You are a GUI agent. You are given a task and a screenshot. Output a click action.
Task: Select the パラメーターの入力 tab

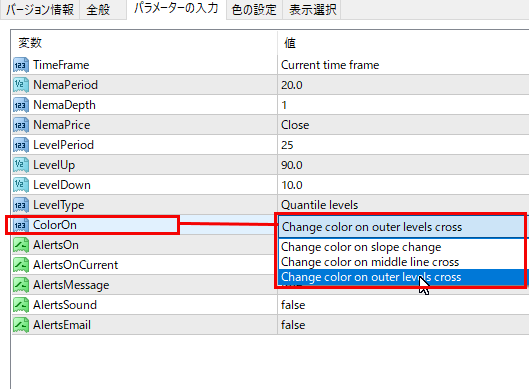(x=176, y=8)
